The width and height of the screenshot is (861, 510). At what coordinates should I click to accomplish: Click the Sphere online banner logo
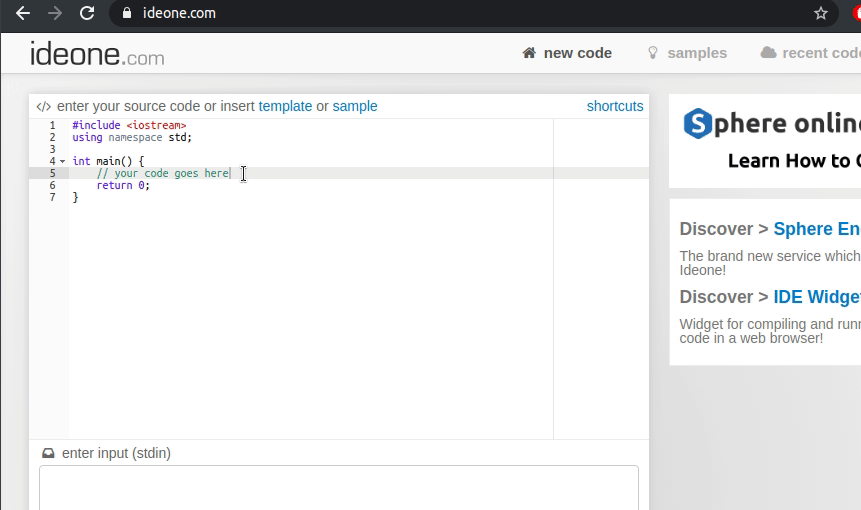772,124
